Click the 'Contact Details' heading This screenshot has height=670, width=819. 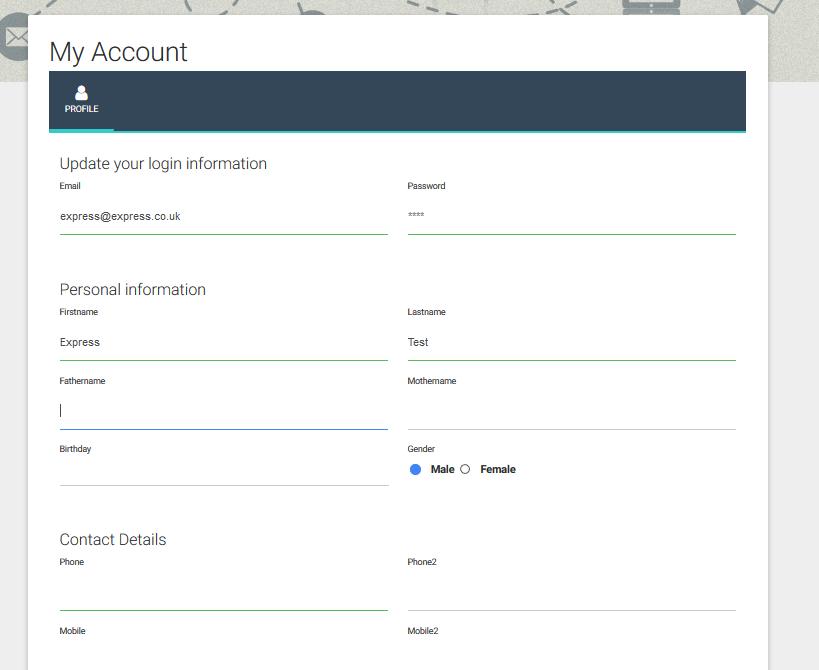pos(113,539)
